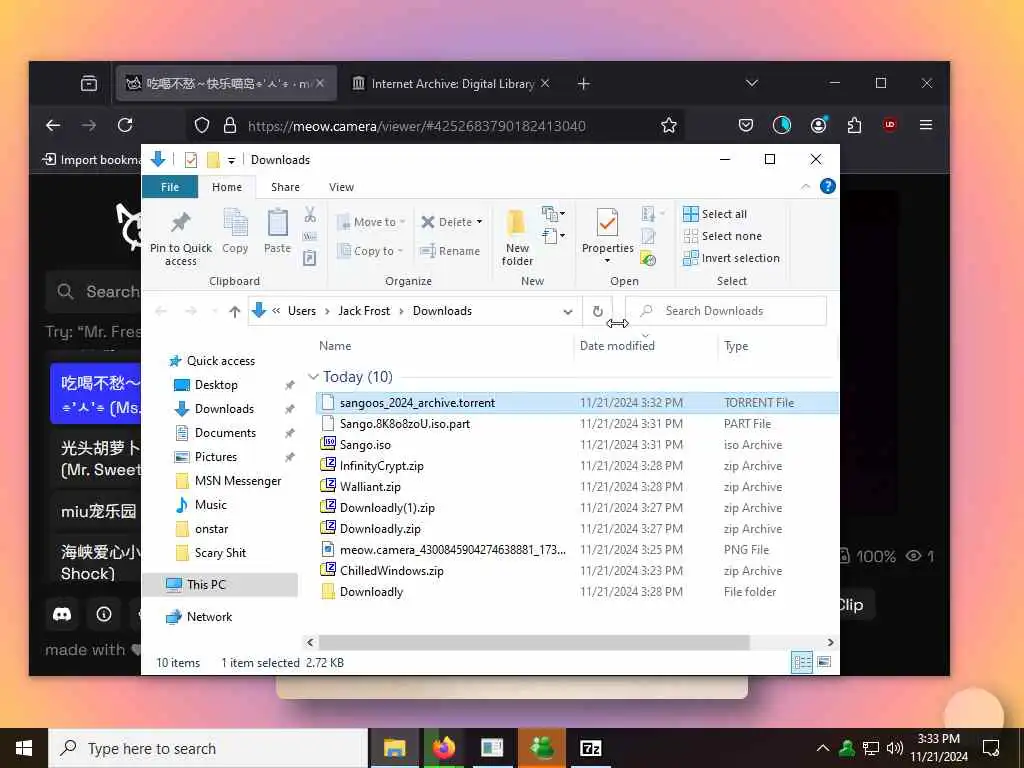The height and width of the screenshot is (768, 1024).
Task: Switch to the Share ribbon tab
Action: [285, 187]
